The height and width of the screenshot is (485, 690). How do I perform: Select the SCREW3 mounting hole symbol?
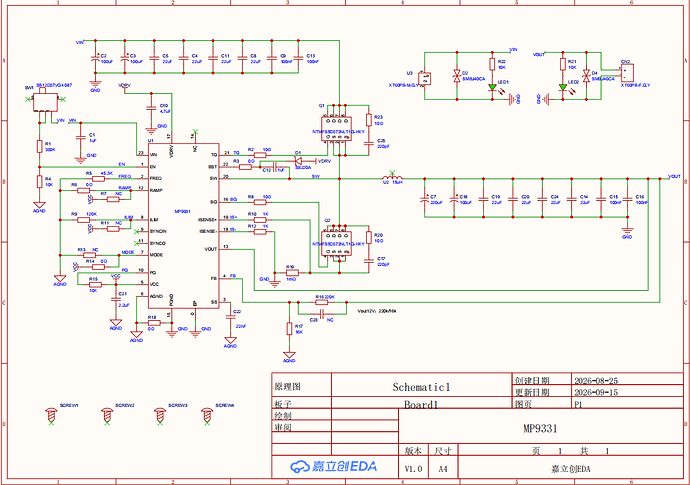tap(160, 415)
